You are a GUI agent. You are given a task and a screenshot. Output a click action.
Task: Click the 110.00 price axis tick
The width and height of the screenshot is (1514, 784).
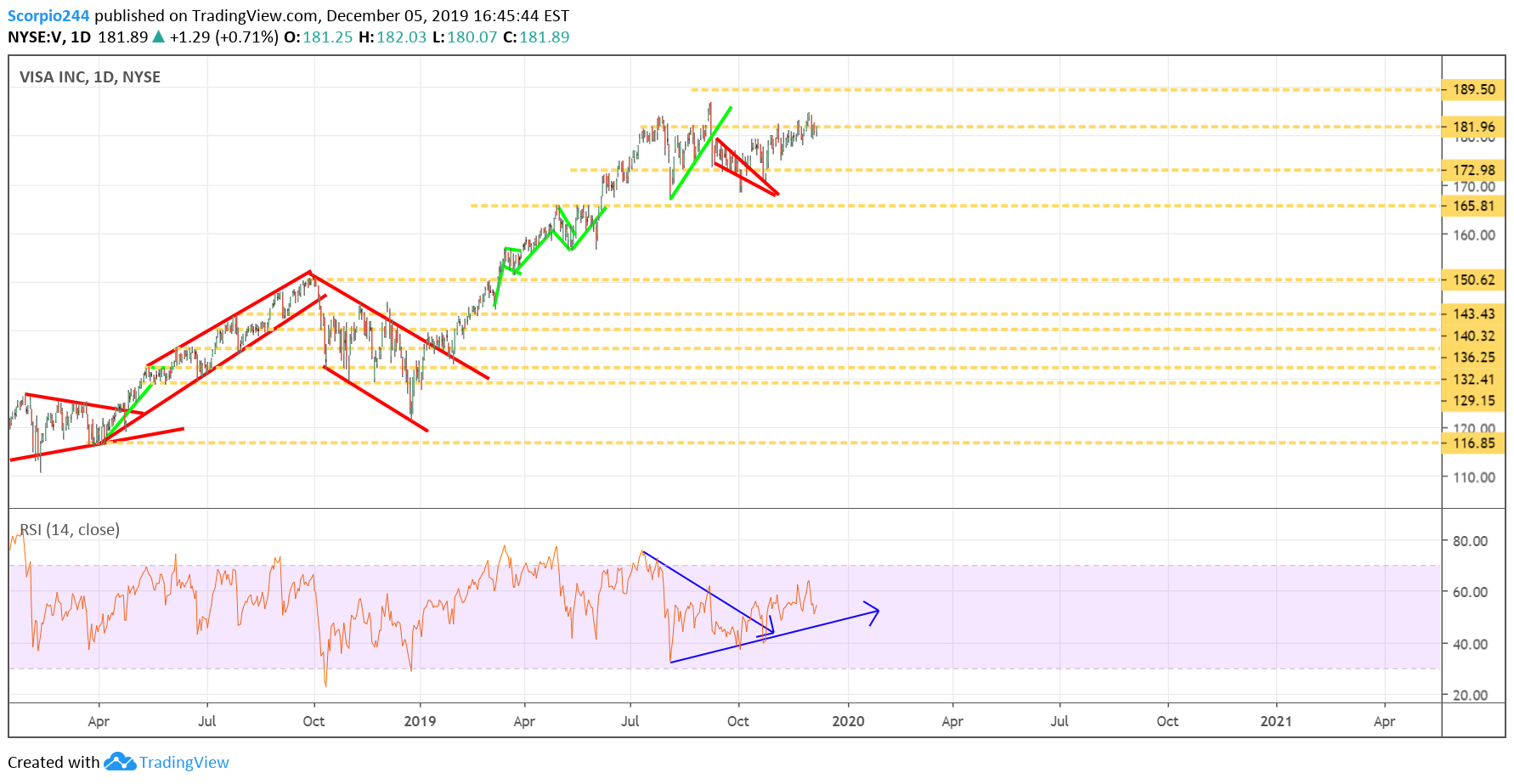[x=1474, y=477]
